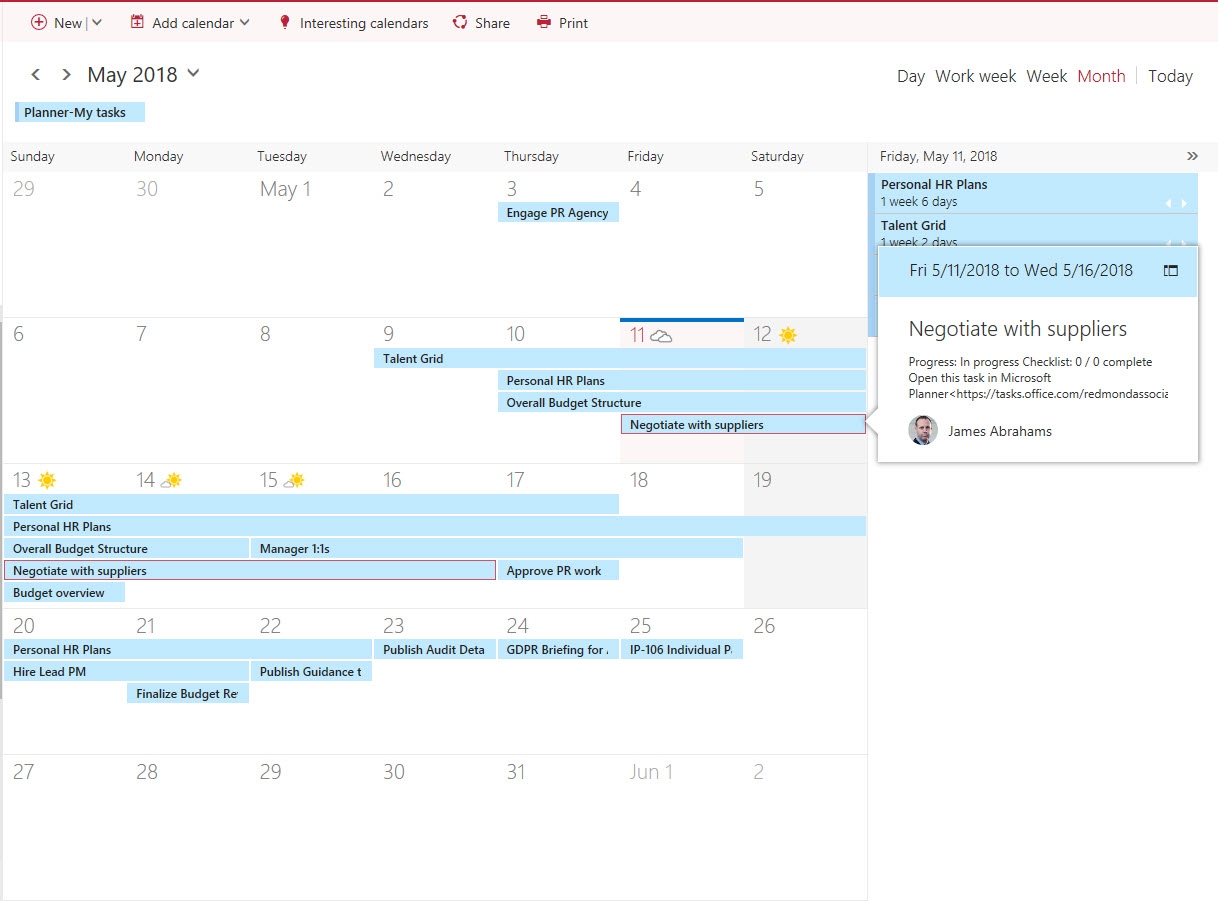The width and height of the screenshot is (1218, 901).
Task: Switch to Week view
Action: [x=1047, y=76]
